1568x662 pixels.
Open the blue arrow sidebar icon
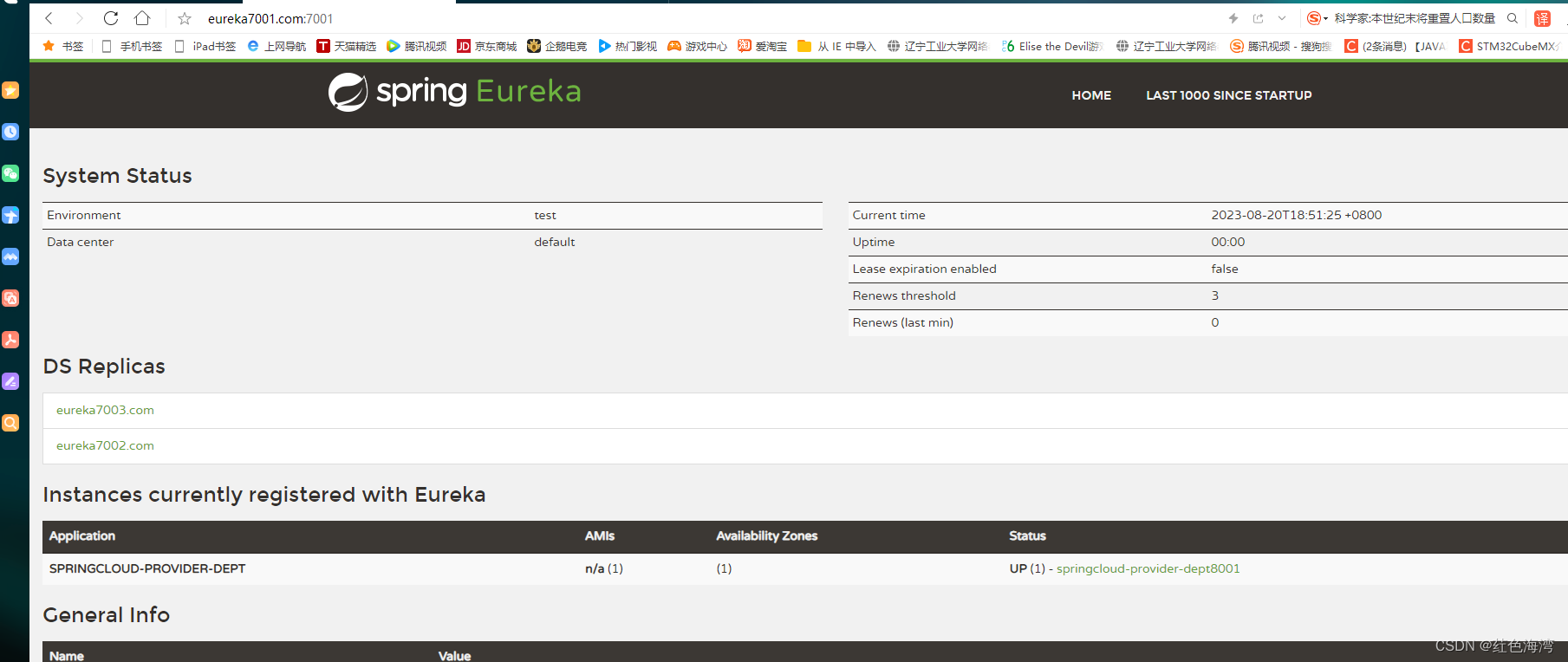tap(10, 215)
